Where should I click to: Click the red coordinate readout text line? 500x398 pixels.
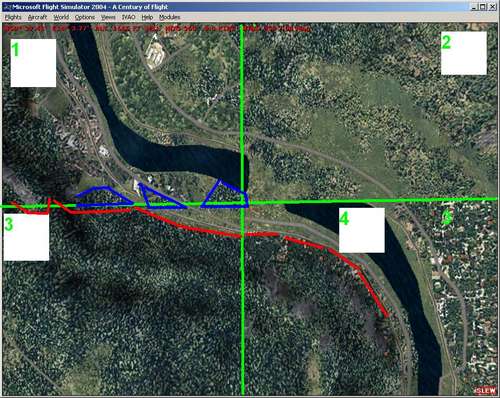tap(157, 29)
